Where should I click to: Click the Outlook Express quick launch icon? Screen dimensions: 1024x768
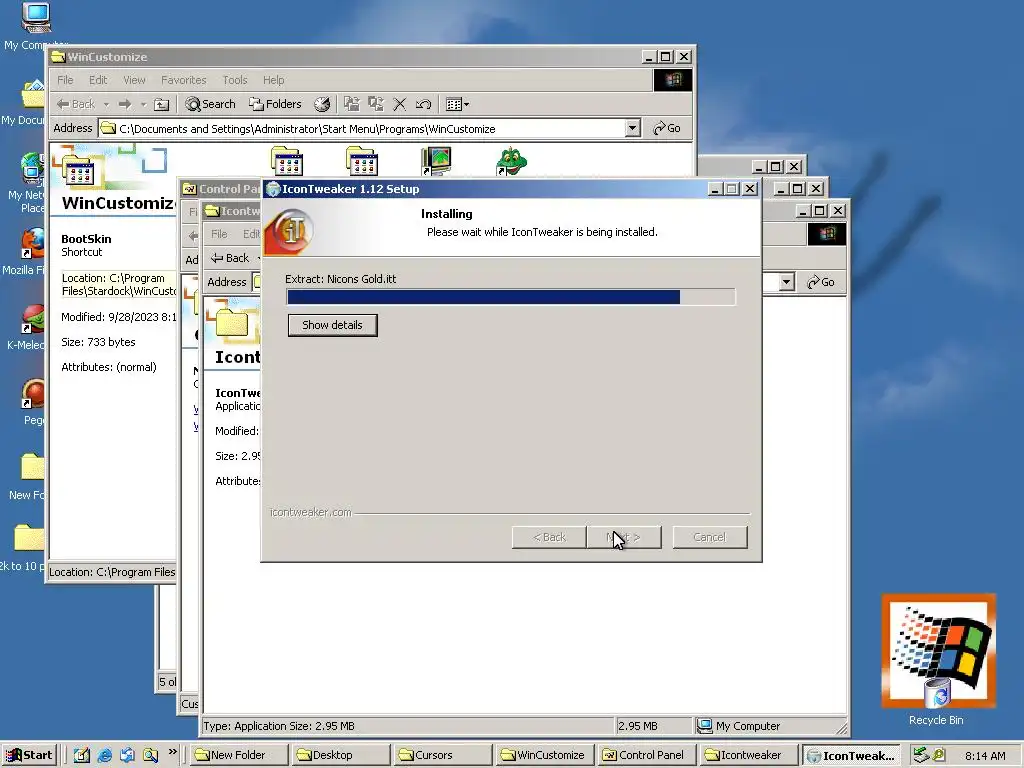(127, 756)
